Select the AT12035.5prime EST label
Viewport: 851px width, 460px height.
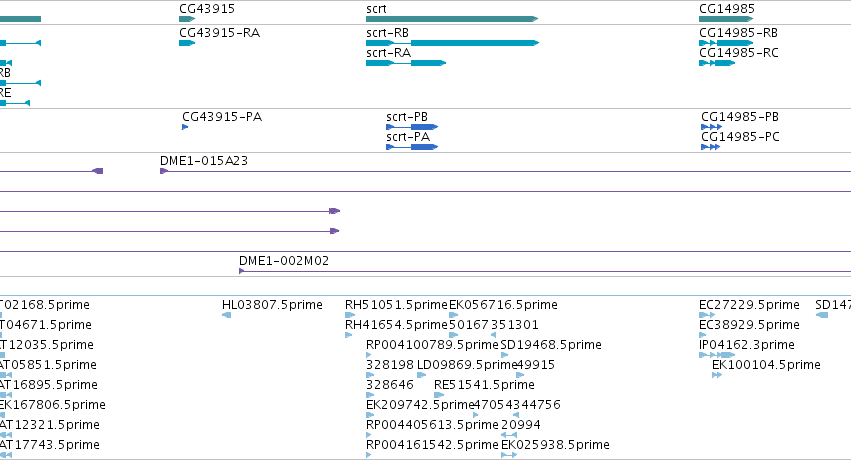point(47,345)
